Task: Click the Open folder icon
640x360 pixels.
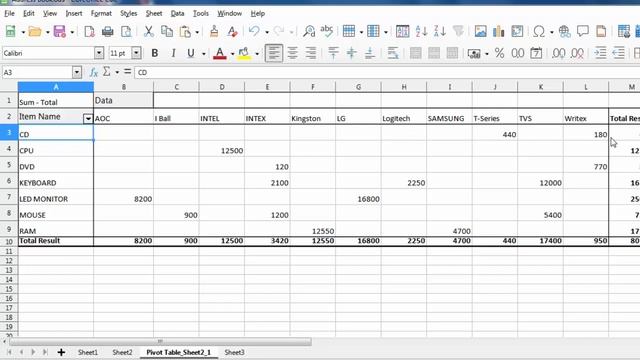Action: pyautogui.click(x=35, y=31)
